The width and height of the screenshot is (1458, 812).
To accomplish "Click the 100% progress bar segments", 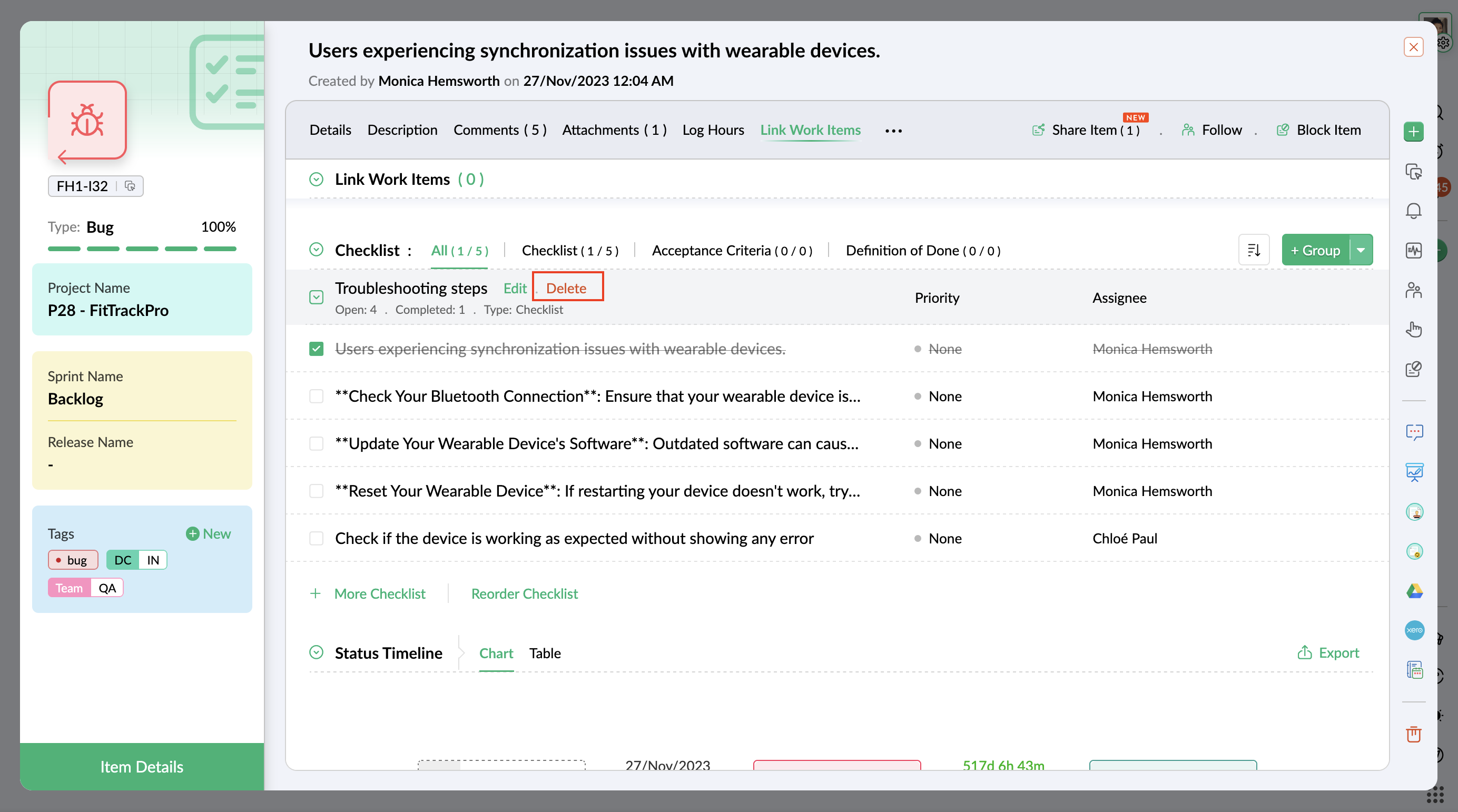I will tap(142, 249).
